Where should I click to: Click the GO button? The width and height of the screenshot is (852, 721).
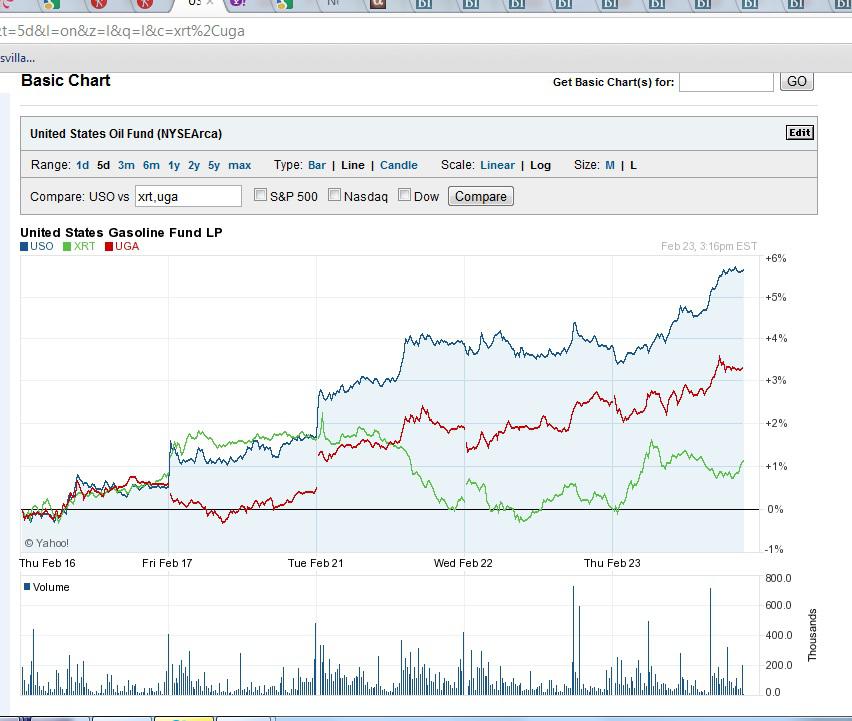[796, 82]
